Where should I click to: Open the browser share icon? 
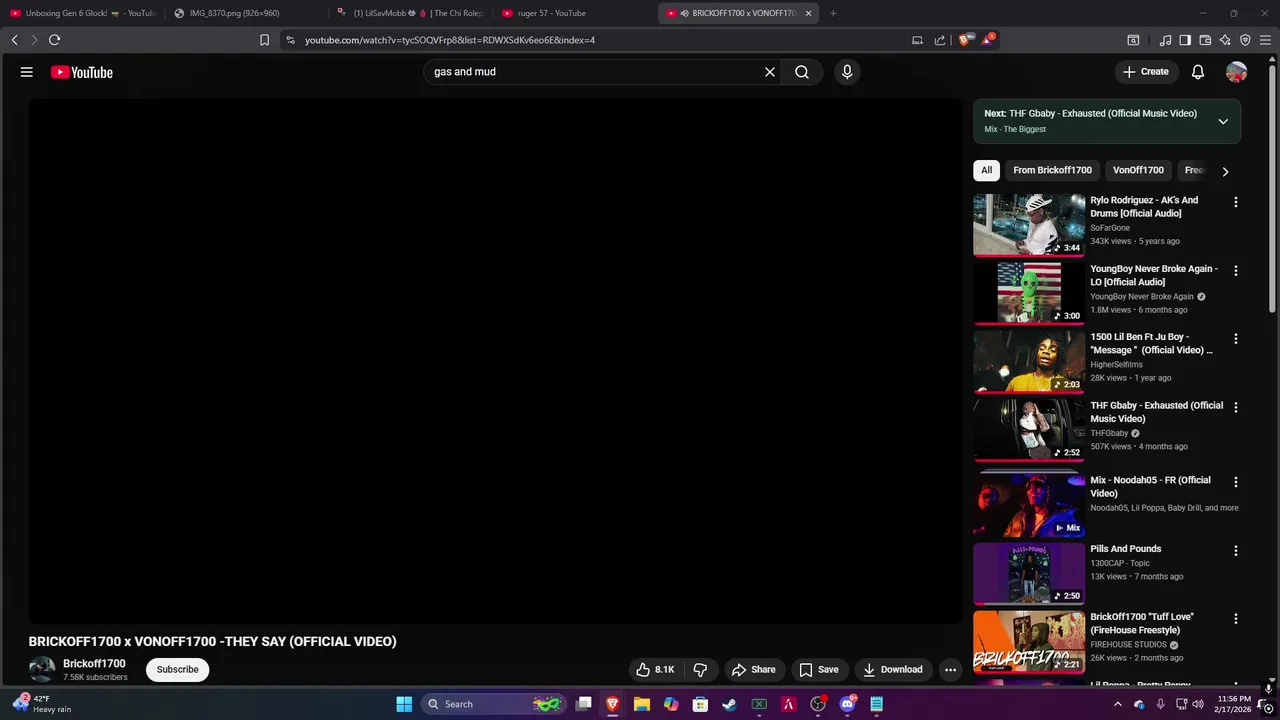click(x=940, y=40)
